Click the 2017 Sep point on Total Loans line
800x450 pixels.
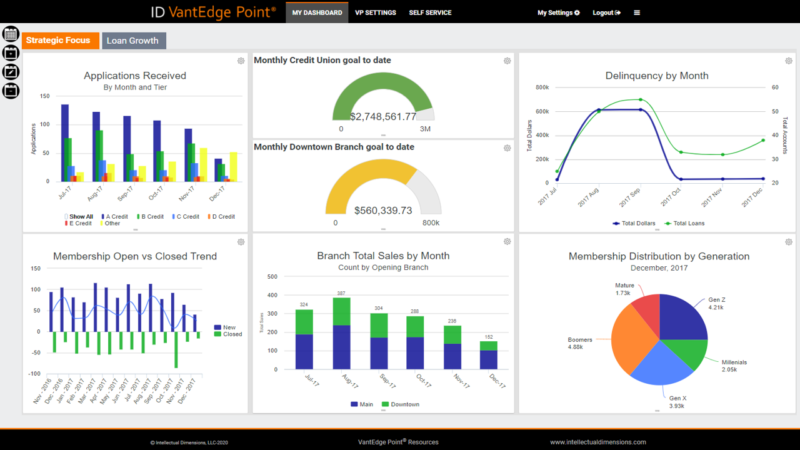coord(641,99)
